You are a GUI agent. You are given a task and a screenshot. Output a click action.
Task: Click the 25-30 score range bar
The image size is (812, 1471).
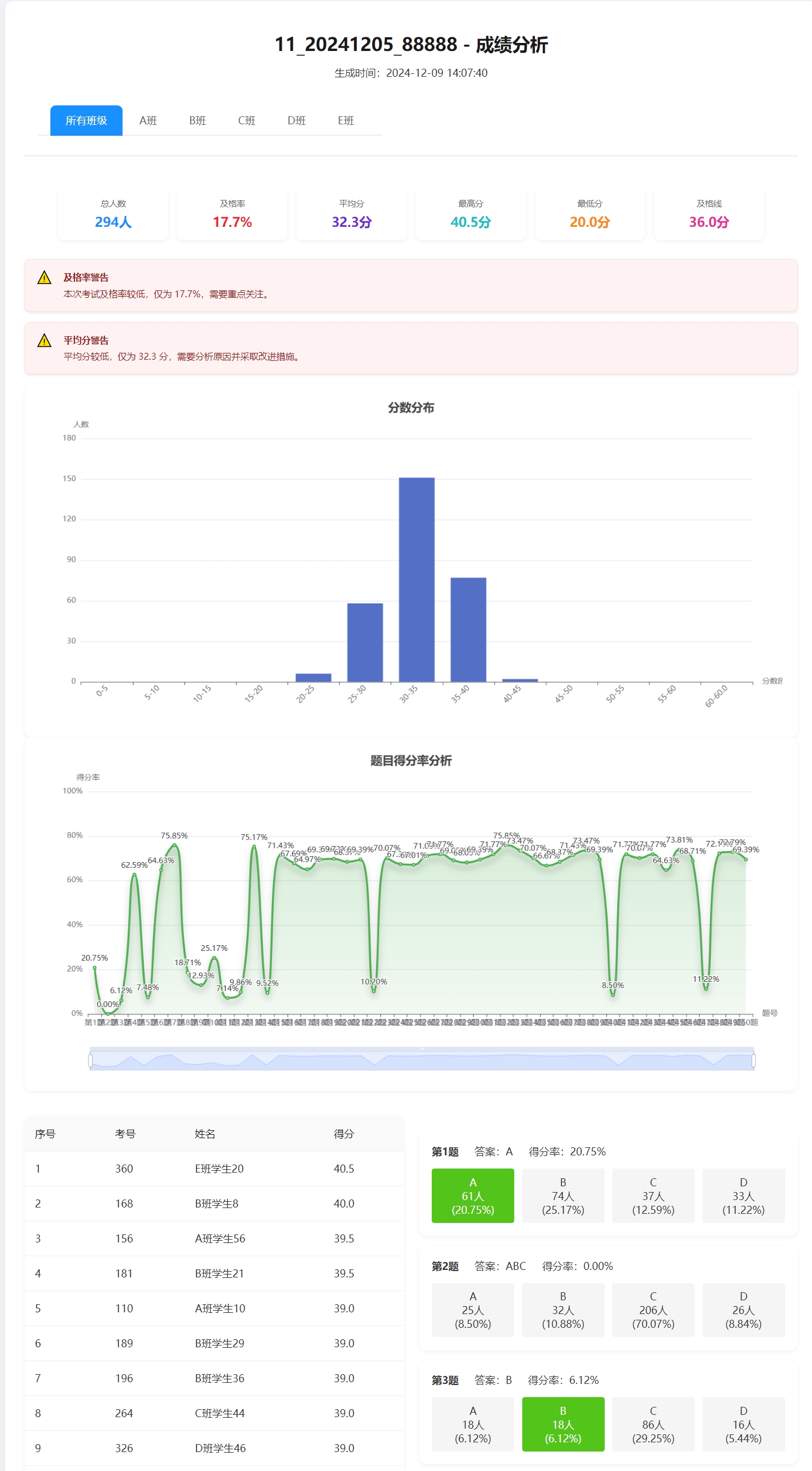tap(365, 642)
